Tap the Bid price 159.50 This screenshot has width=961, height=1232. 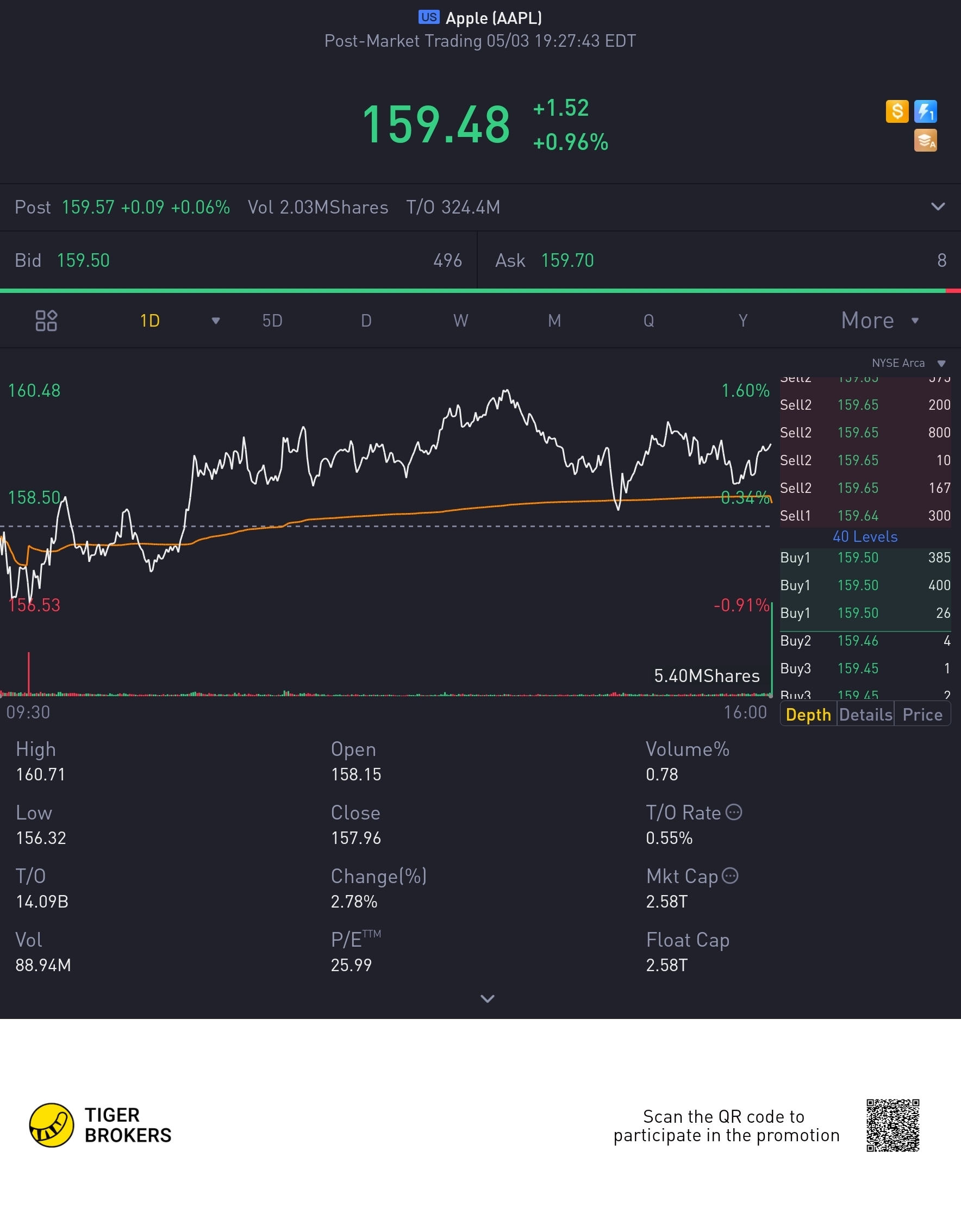pos(84,261)
